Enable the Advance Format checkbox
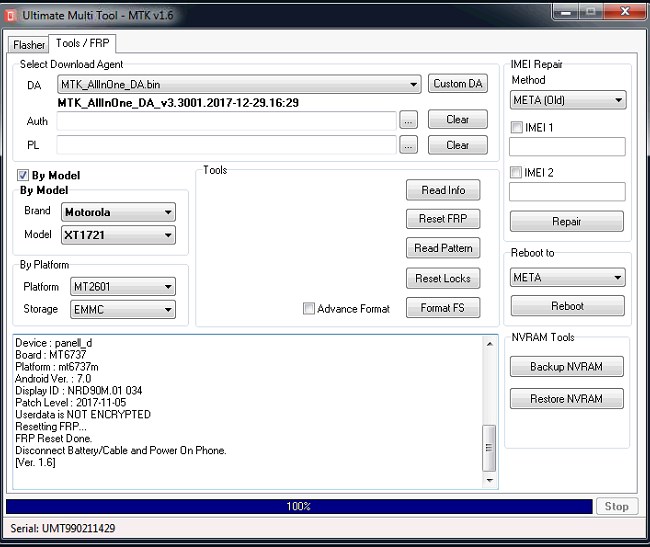The height and width of the screenshot is (547, 650). coord(309,308)
